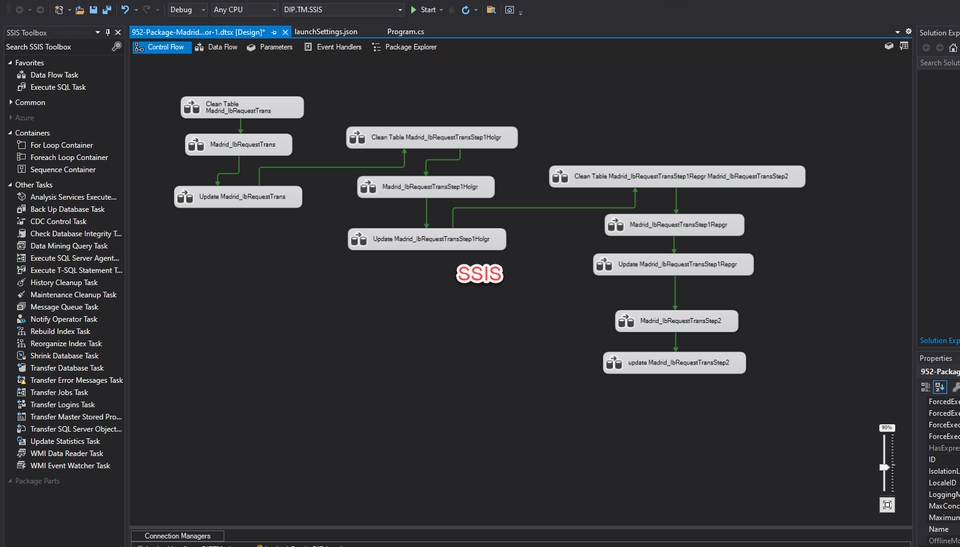Open the Start button dropdown arrow
This screenshot has width=960, height=547.
pyautogui.click(x=441, y=10)
